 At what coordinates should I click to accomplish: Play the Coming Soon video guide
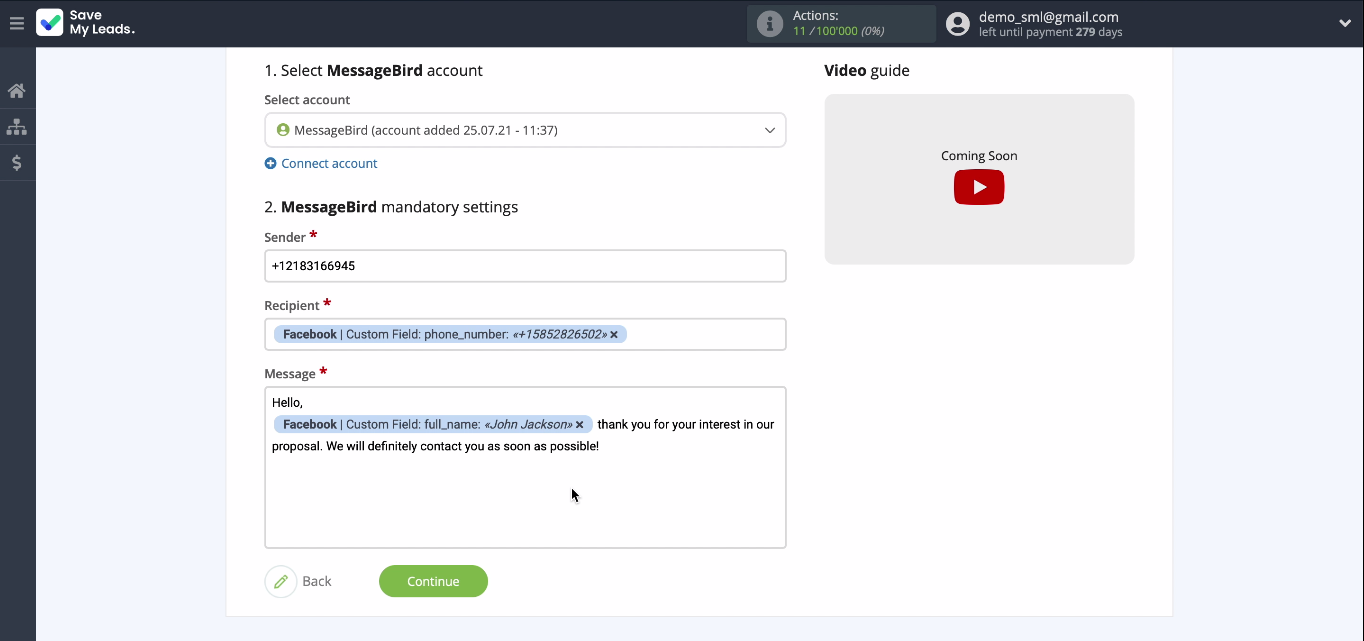tap(979, 187)
